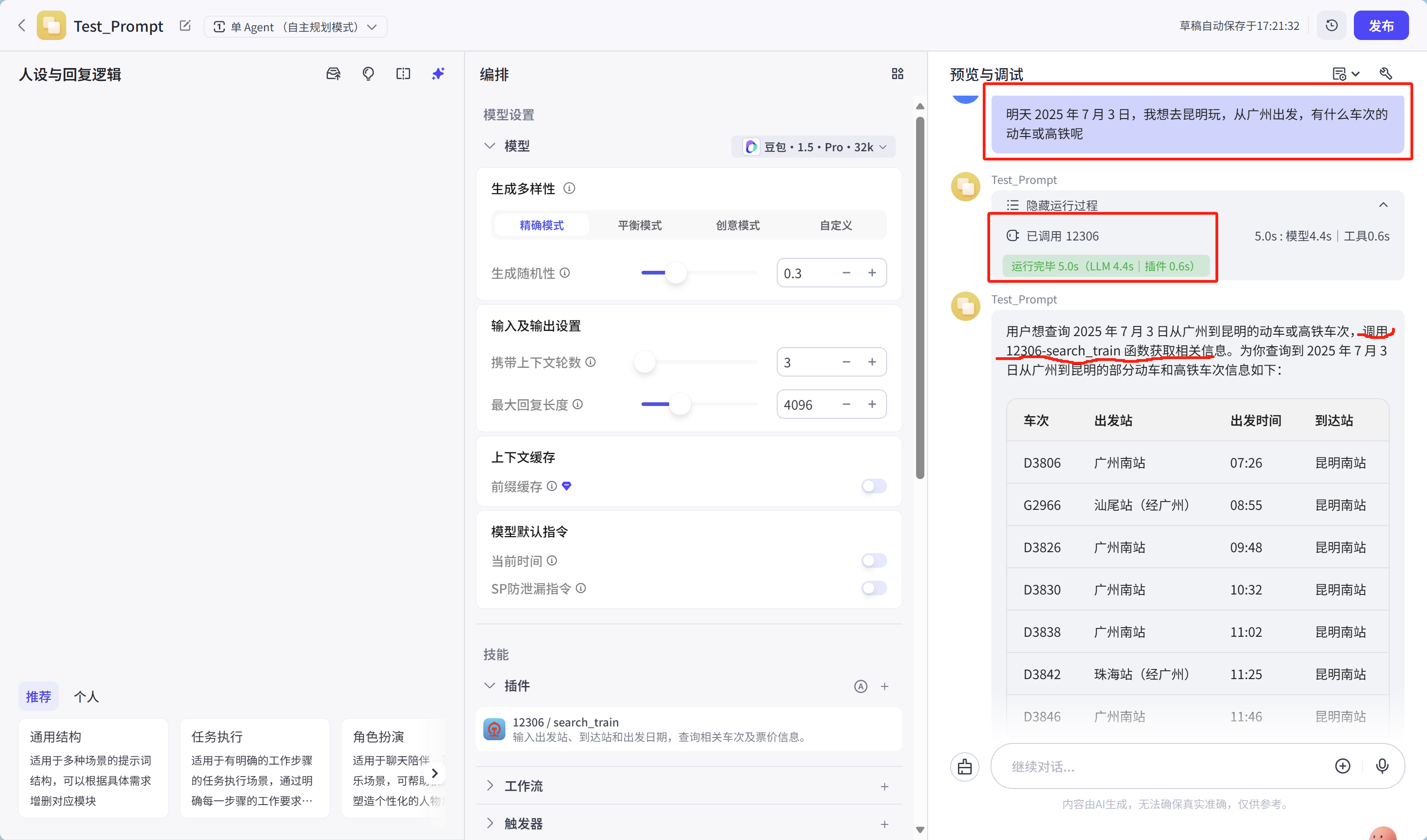
Task: Decrease 生成随机性 value with minus
Action: coord(846,273)
